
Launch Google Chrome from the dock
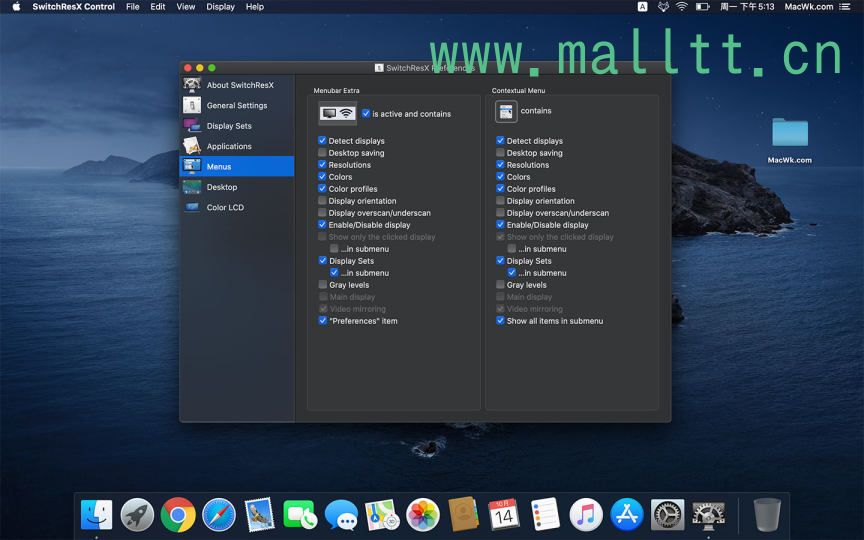(x=178, y=515)
